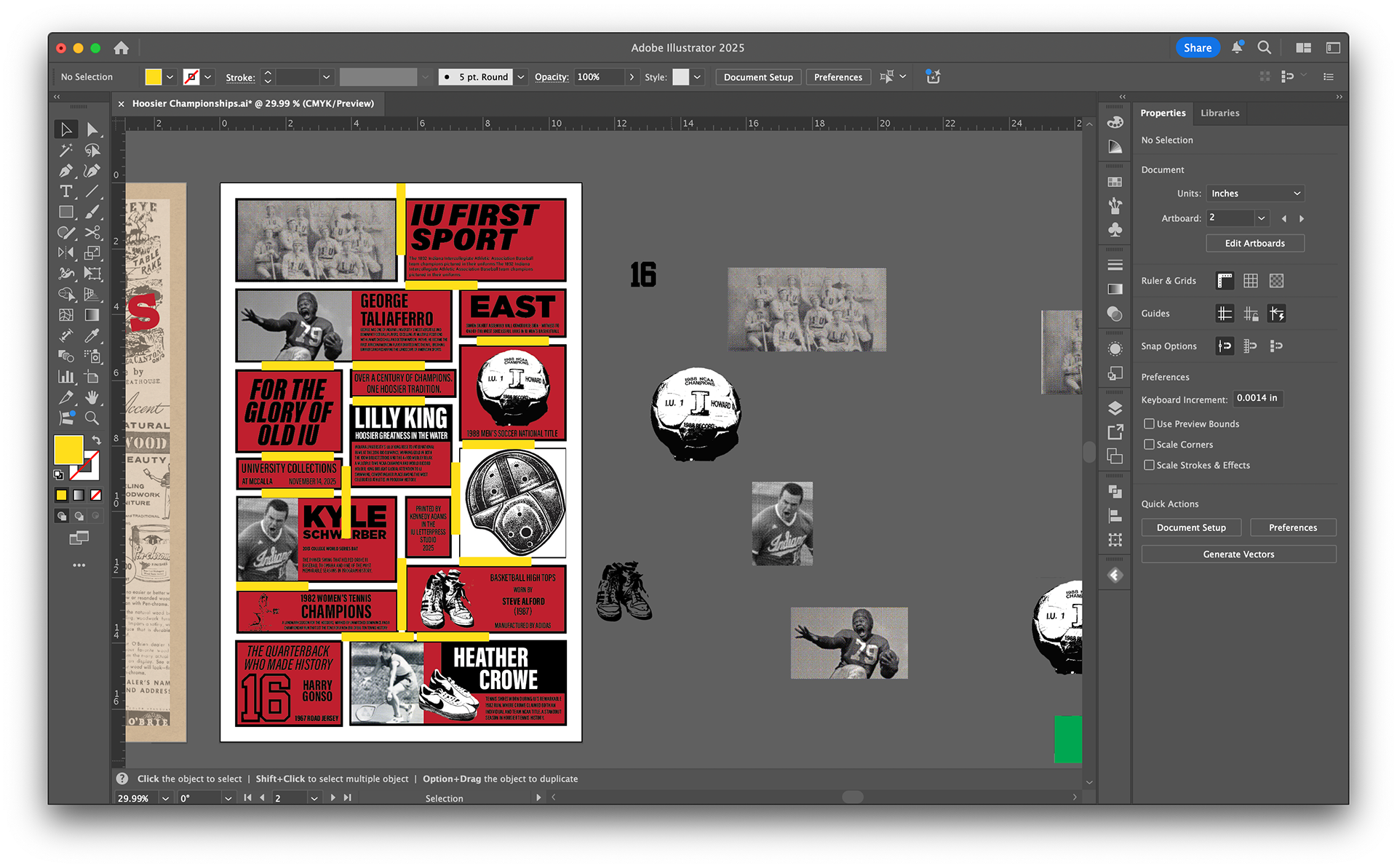Enable the Scale Corners checkbox
1397x868 pixels.
tap(1150, 445)
